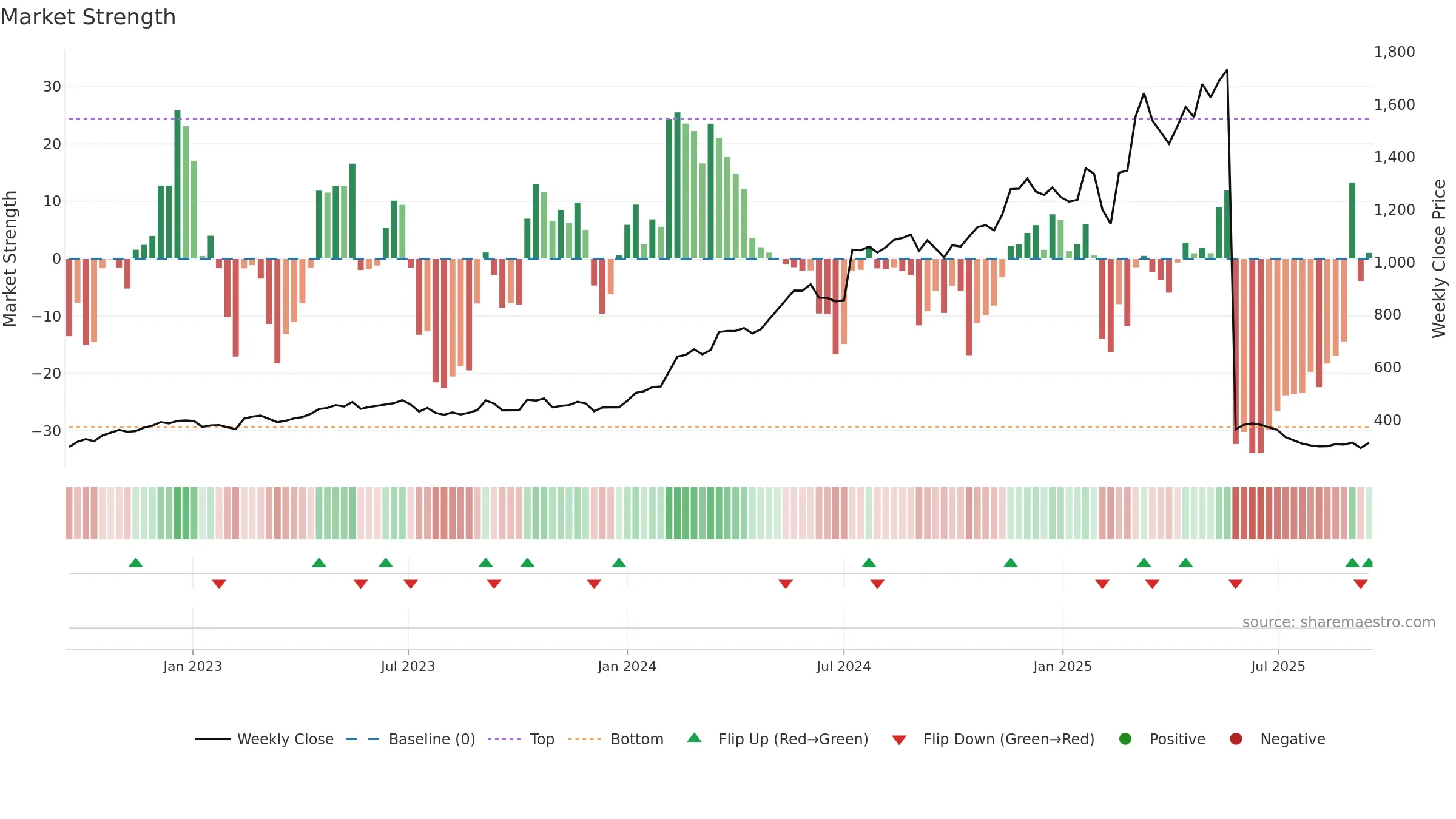The height and width of the screenshot is (819, 1456).
Task: Click the first green flip-up marker before Jan 2023
Action: [136, 563]
